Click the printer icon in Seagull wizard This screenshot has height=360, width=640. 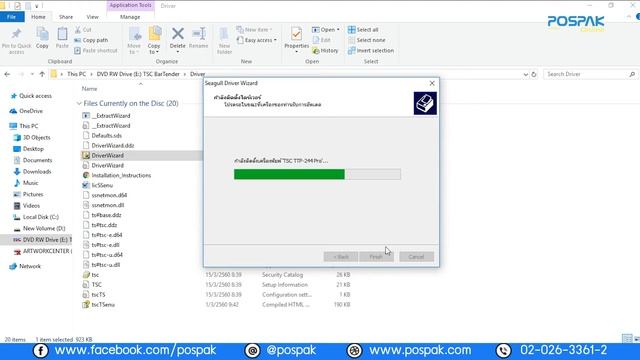point(425,103)
